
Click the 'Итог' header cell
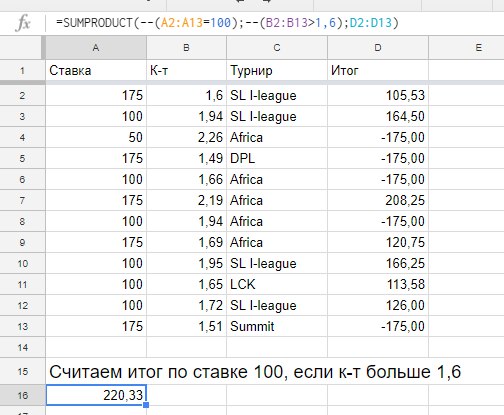pyautogui.click(x=378, y=71)
